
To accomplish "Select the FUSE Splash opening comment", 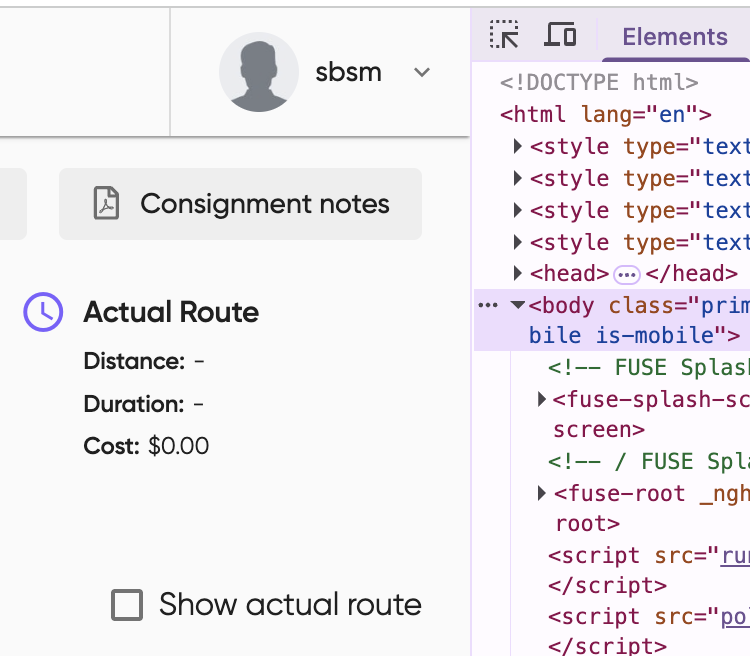I will coord(649,368).
